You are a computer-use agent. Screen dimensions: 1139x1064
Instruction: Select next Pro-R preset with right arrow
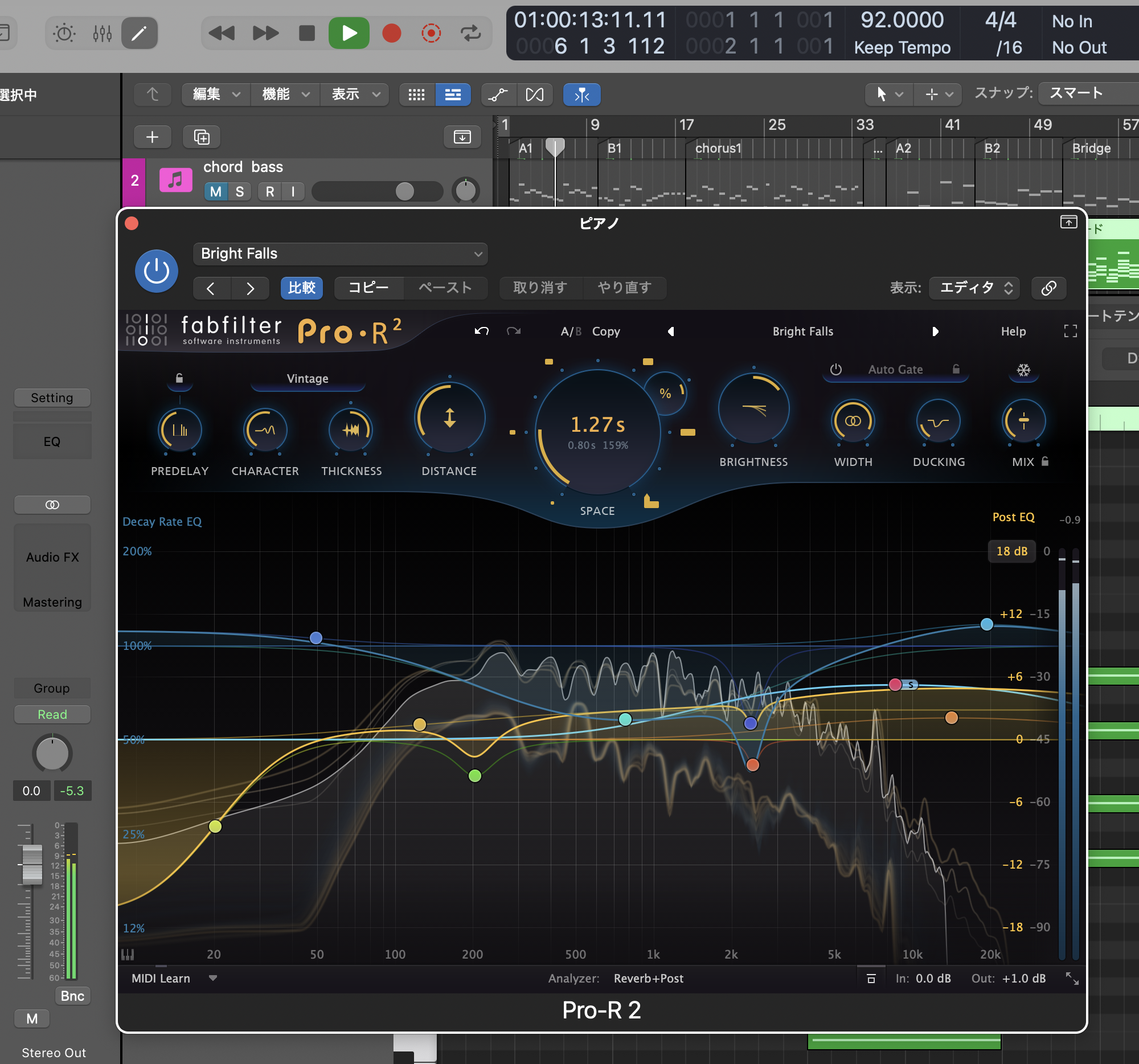pyautogui.click(x=935, y=331)
